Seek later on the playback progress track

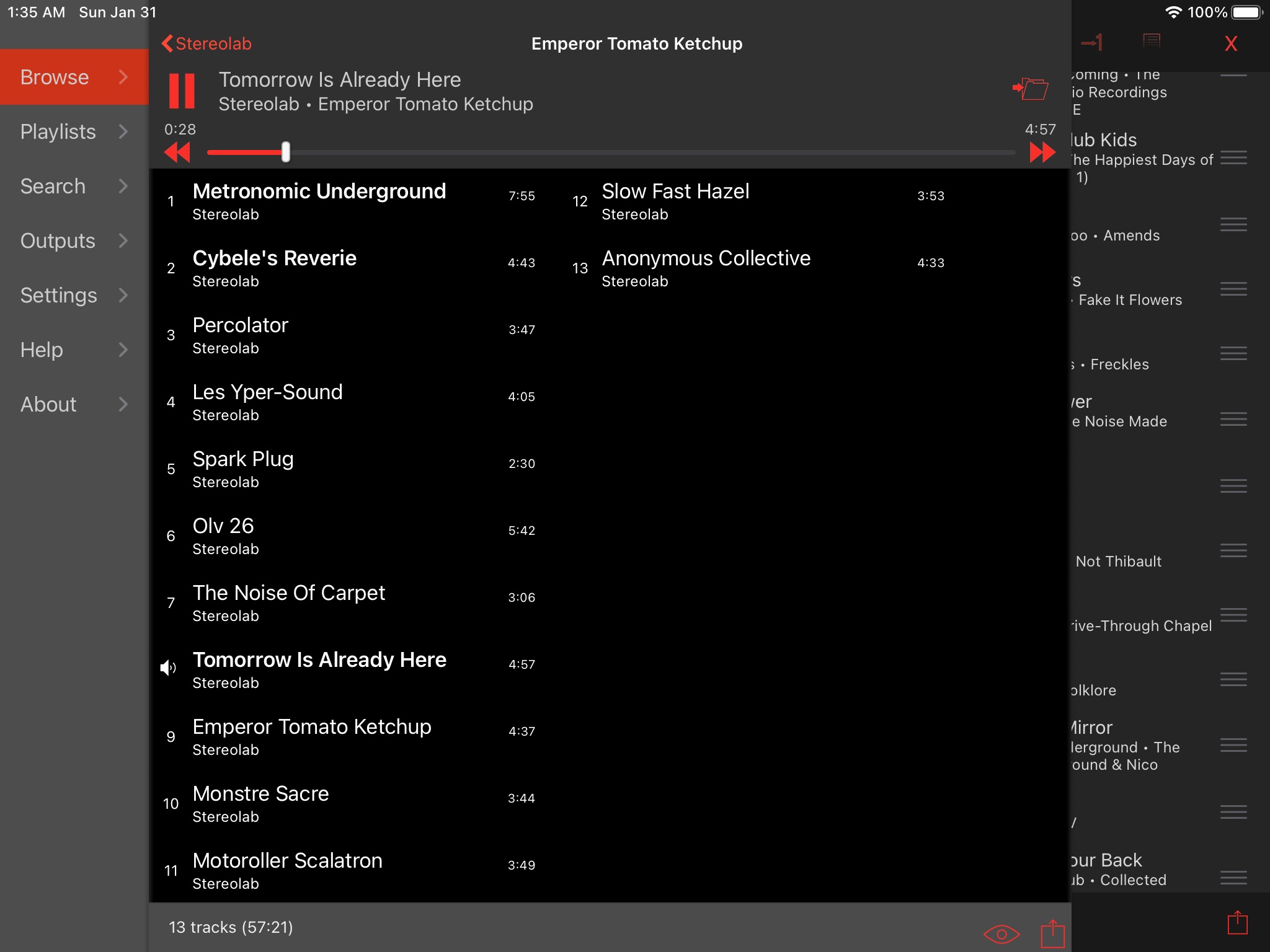651,152
